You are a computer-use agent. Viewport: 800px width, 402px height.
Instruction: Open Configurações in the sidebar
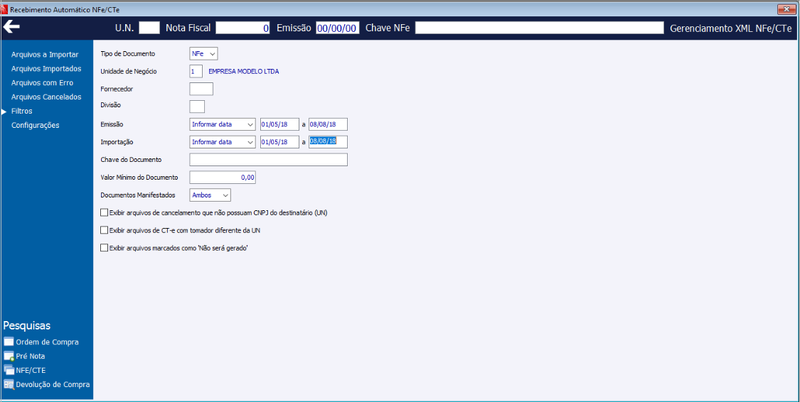[35, 125]
